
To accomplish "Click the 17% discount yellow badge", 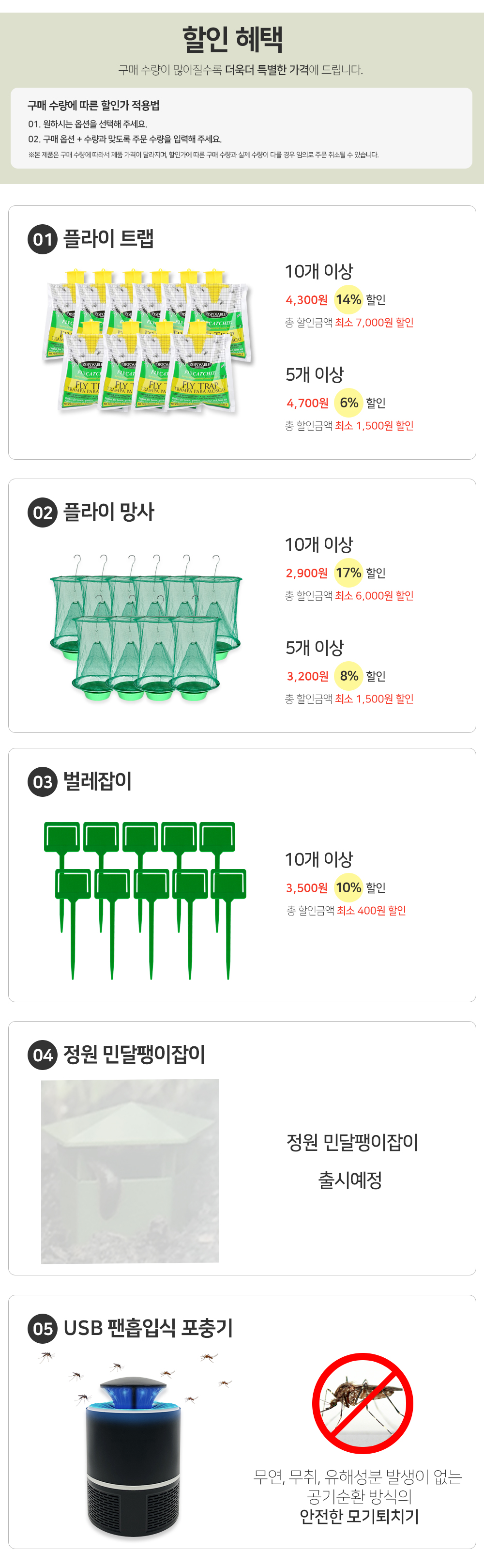I will (348, 573).
